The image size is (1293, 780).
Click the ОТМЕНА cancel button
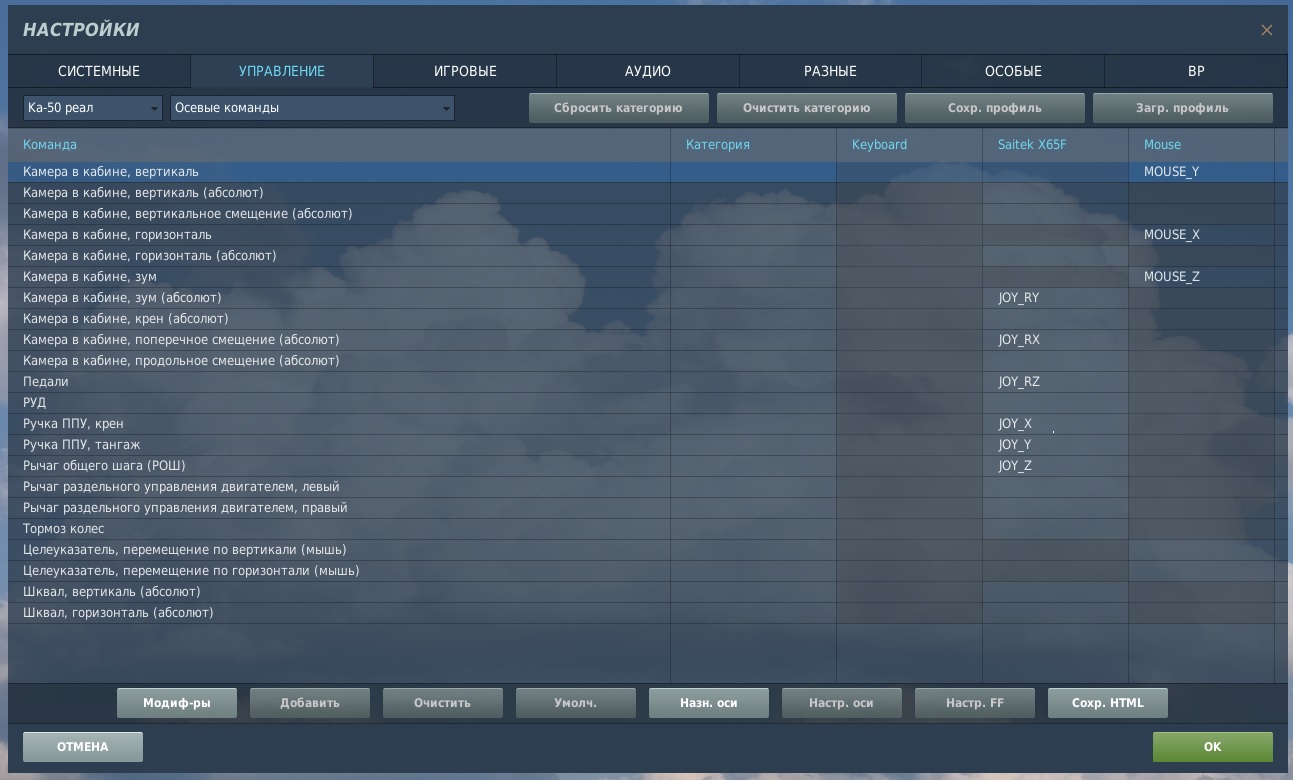click(83, 747)
